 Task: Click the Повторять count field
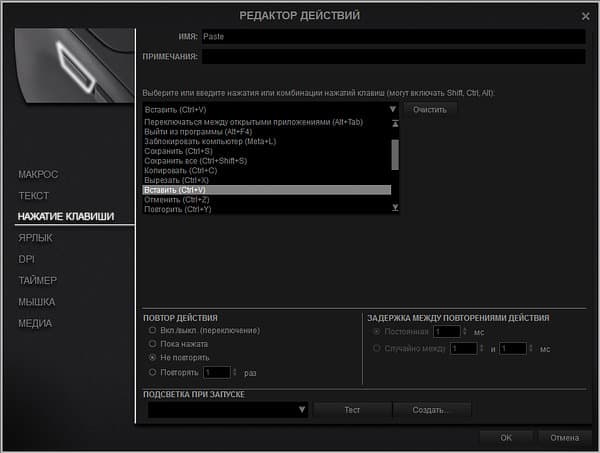217,372
